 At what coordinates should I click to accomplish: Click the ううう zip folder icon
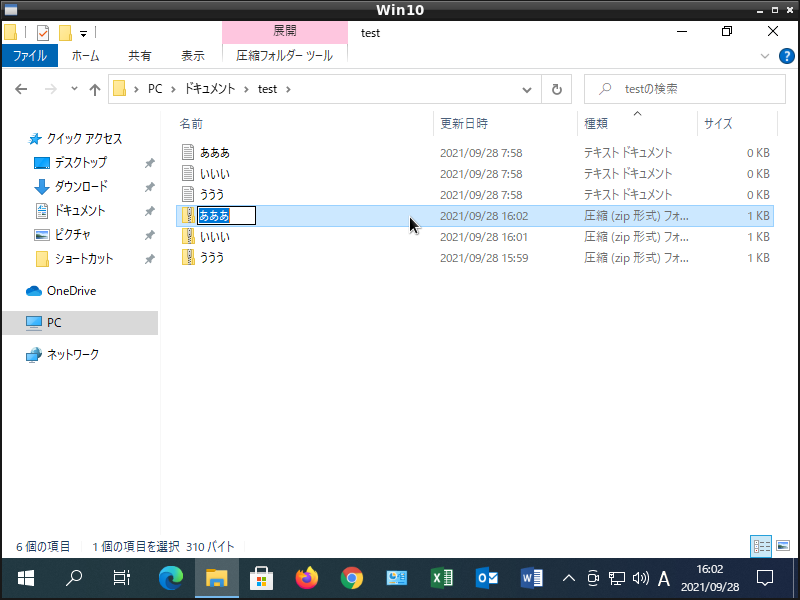pyautogui.click(x=188, y=258)
